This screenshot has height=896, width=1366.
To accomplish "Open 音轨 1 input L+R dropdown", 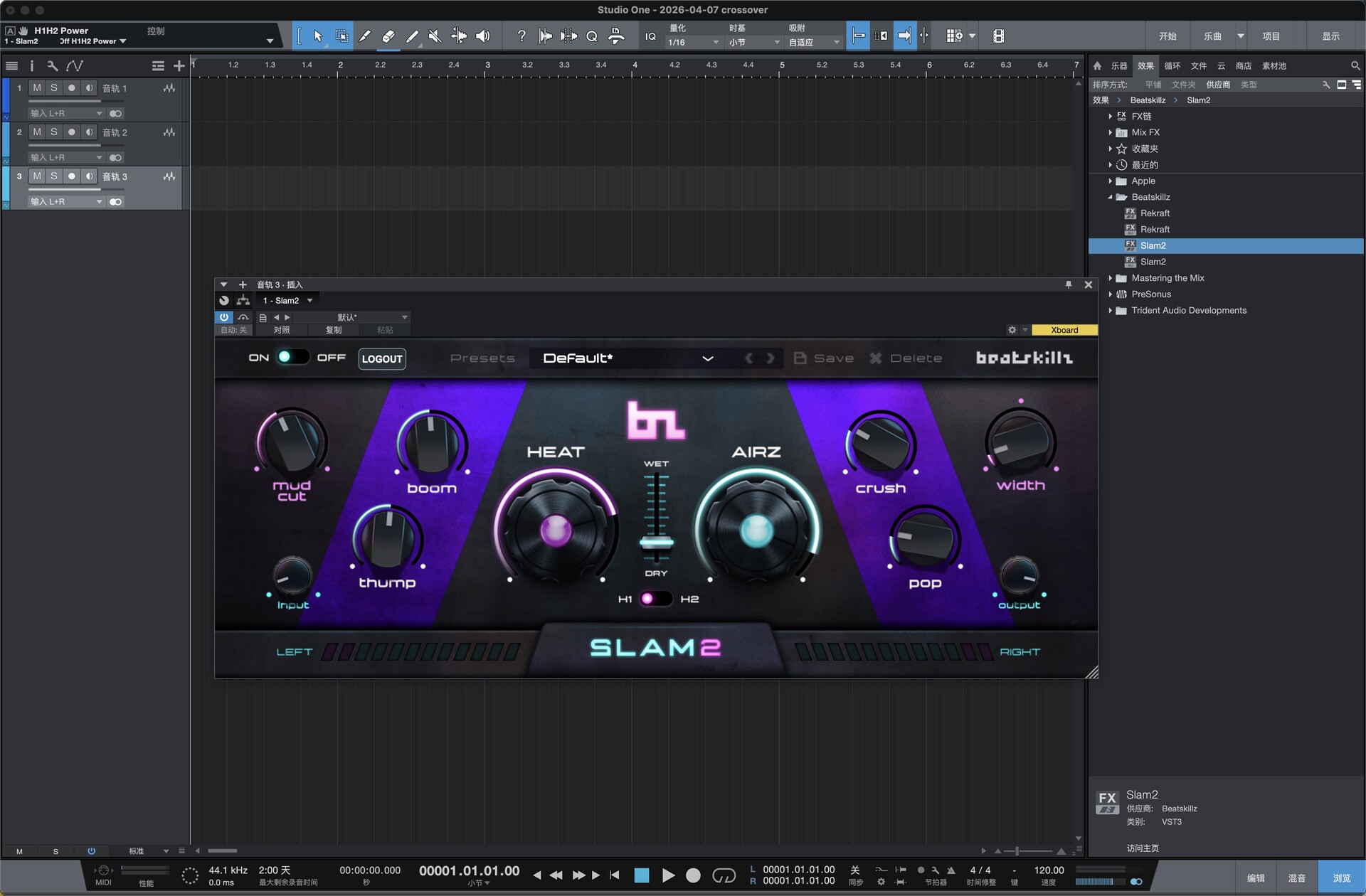I will coord(66,113).
